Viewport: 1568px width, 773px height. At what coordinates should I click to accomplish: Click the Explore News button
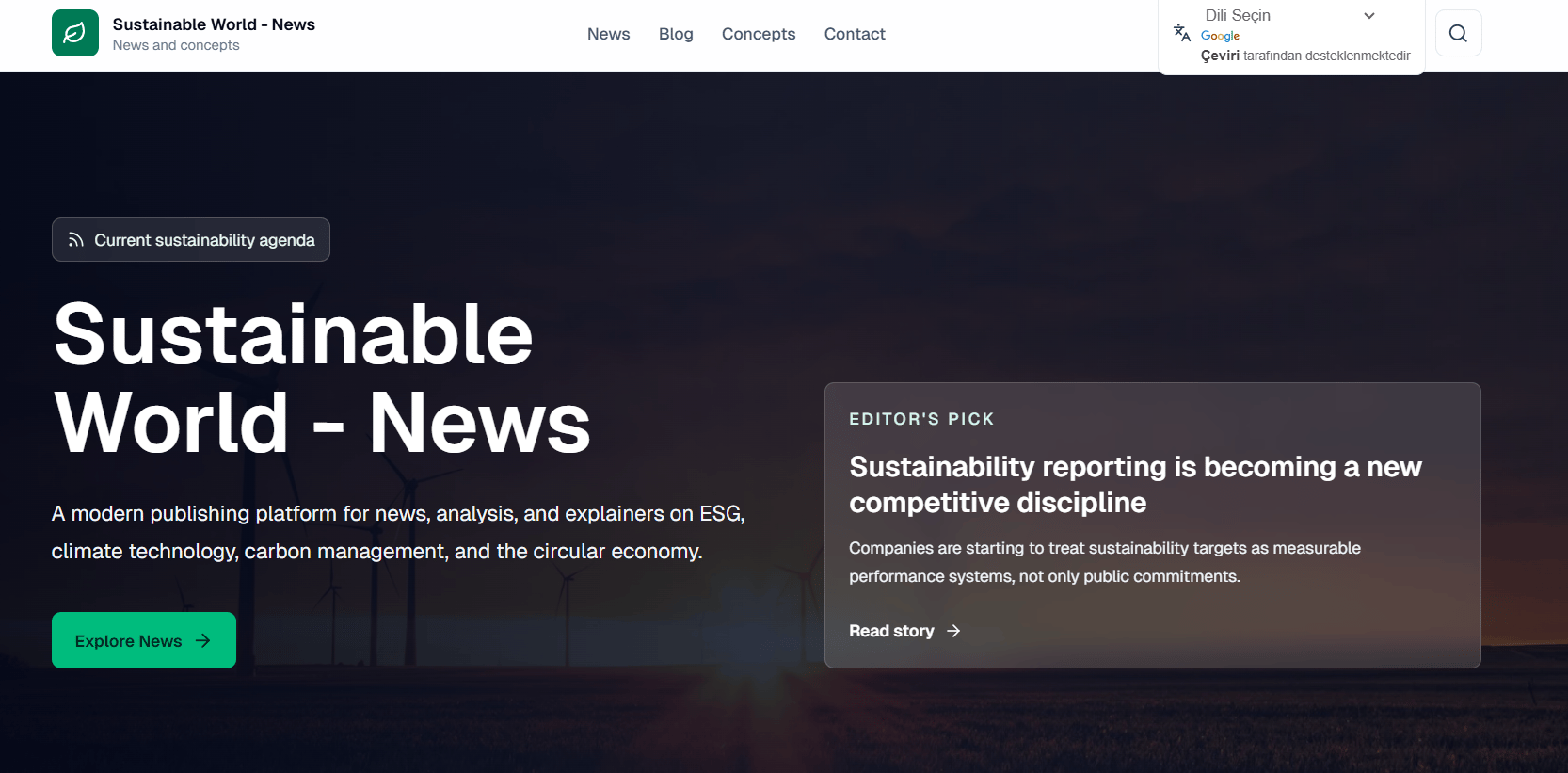(x=144, y=640)
